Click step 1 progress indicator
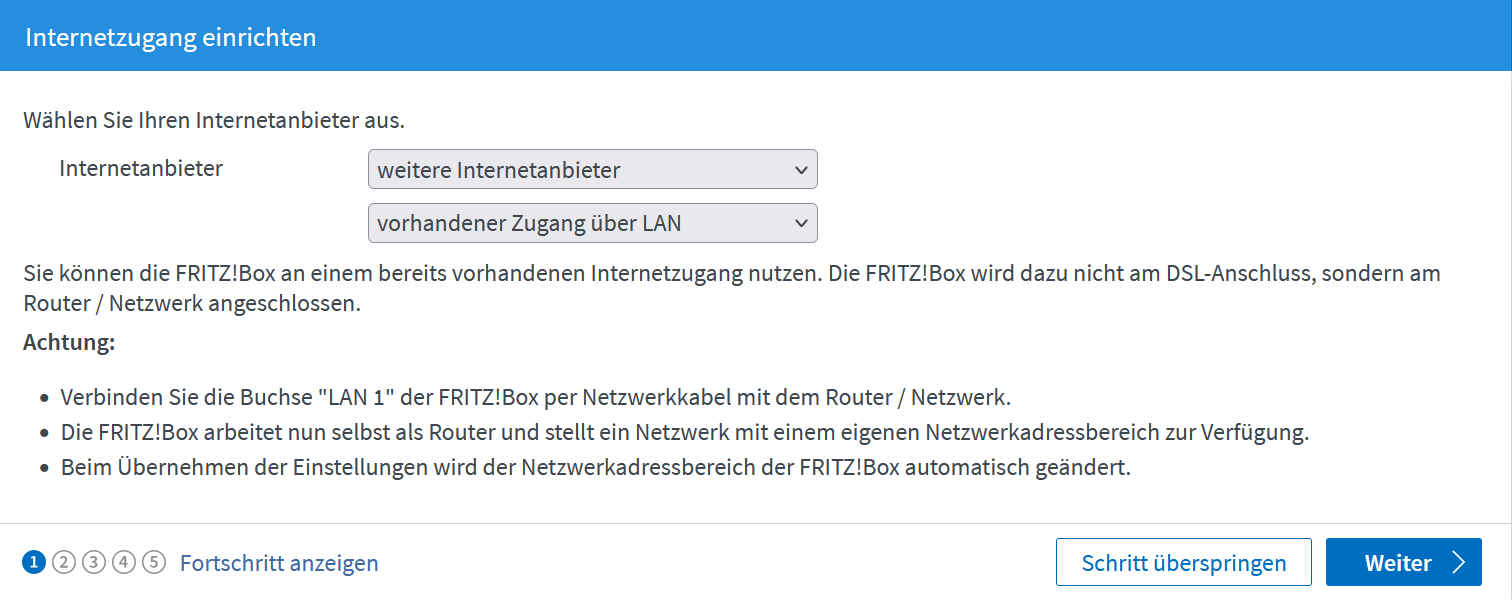 [x=34, y=562]
